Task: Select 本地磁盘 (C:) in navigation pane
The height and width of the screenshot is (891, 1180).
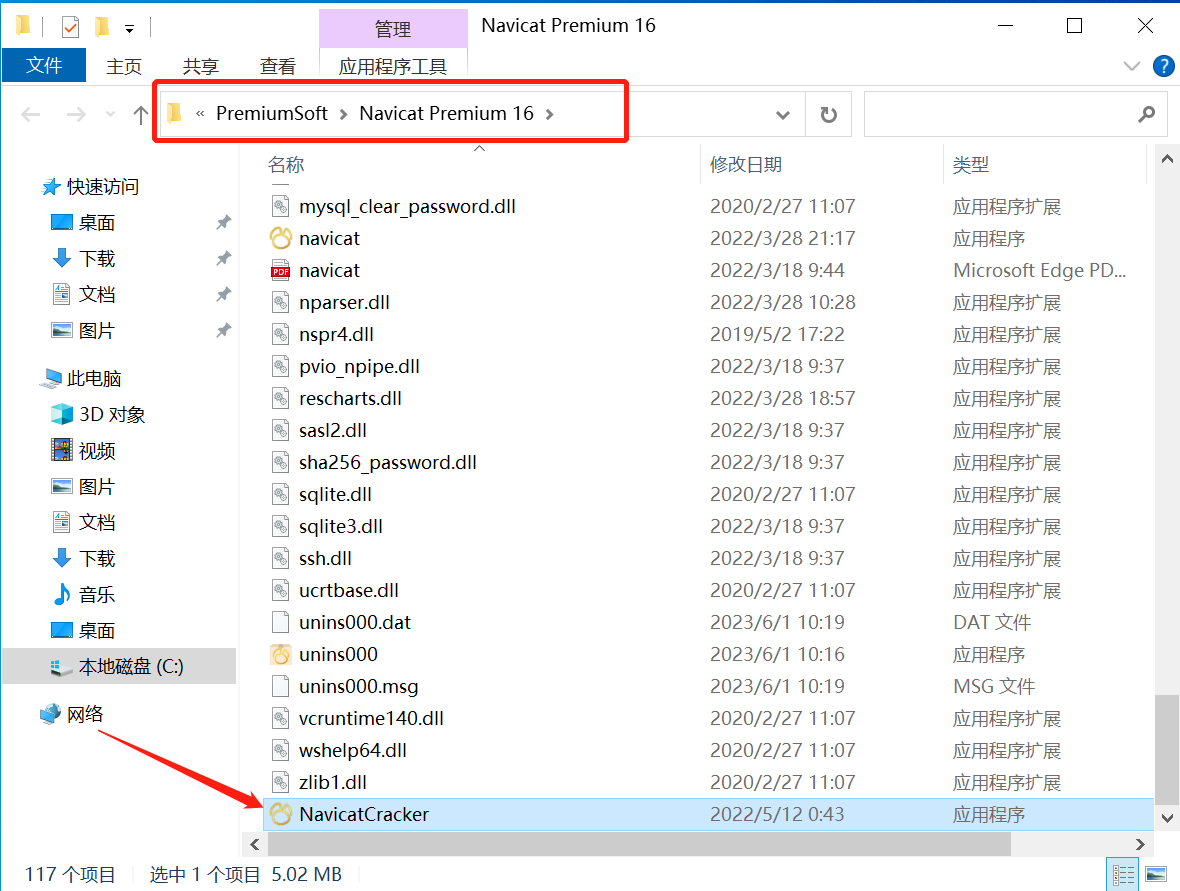Action: [x=130, y=666]
